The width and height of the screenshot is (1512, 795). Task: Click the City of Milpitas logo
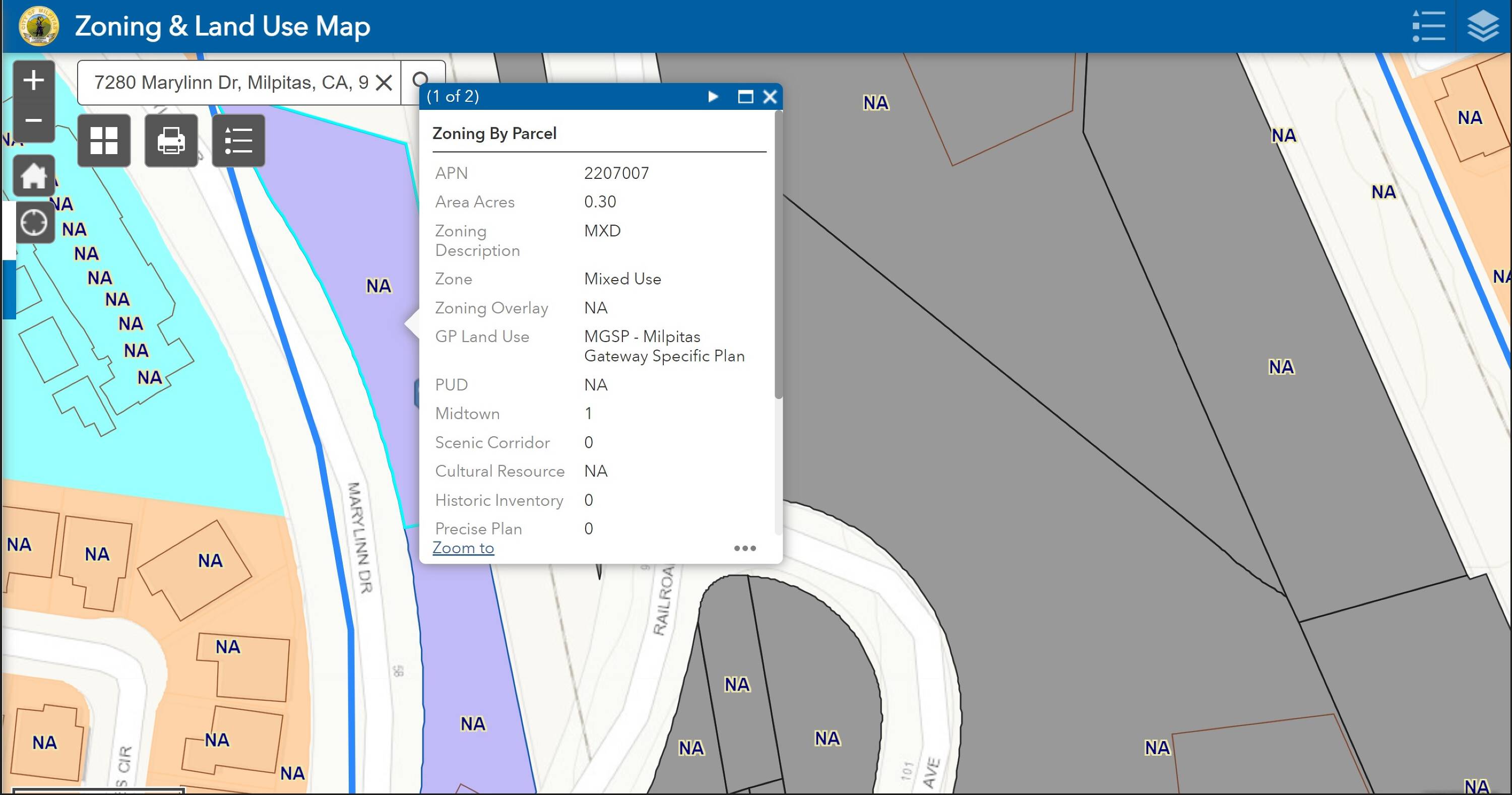pos(38,26)
